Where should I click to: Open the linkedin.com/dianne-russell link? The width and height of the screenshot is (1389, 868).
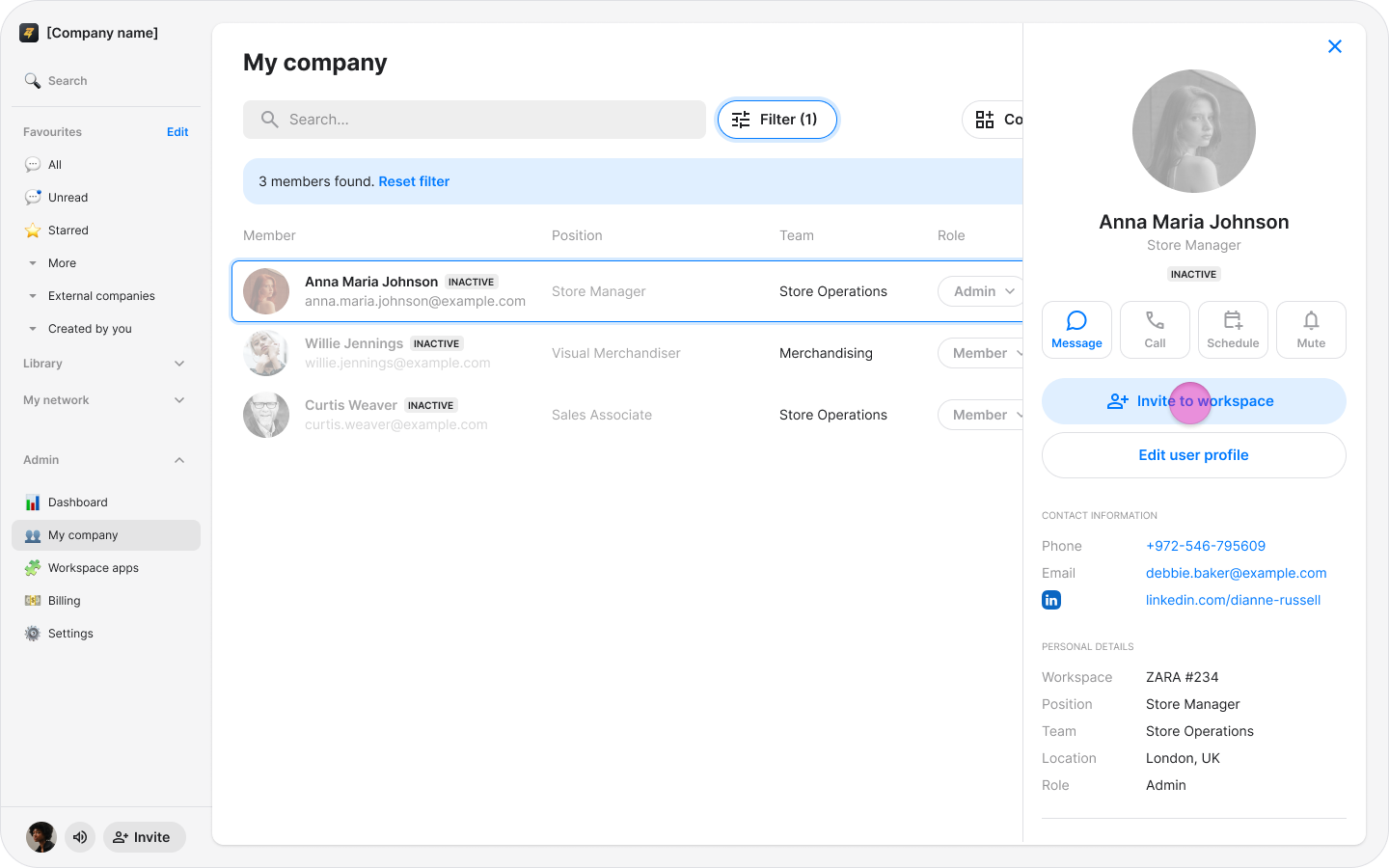click(x=1233, y=600)
